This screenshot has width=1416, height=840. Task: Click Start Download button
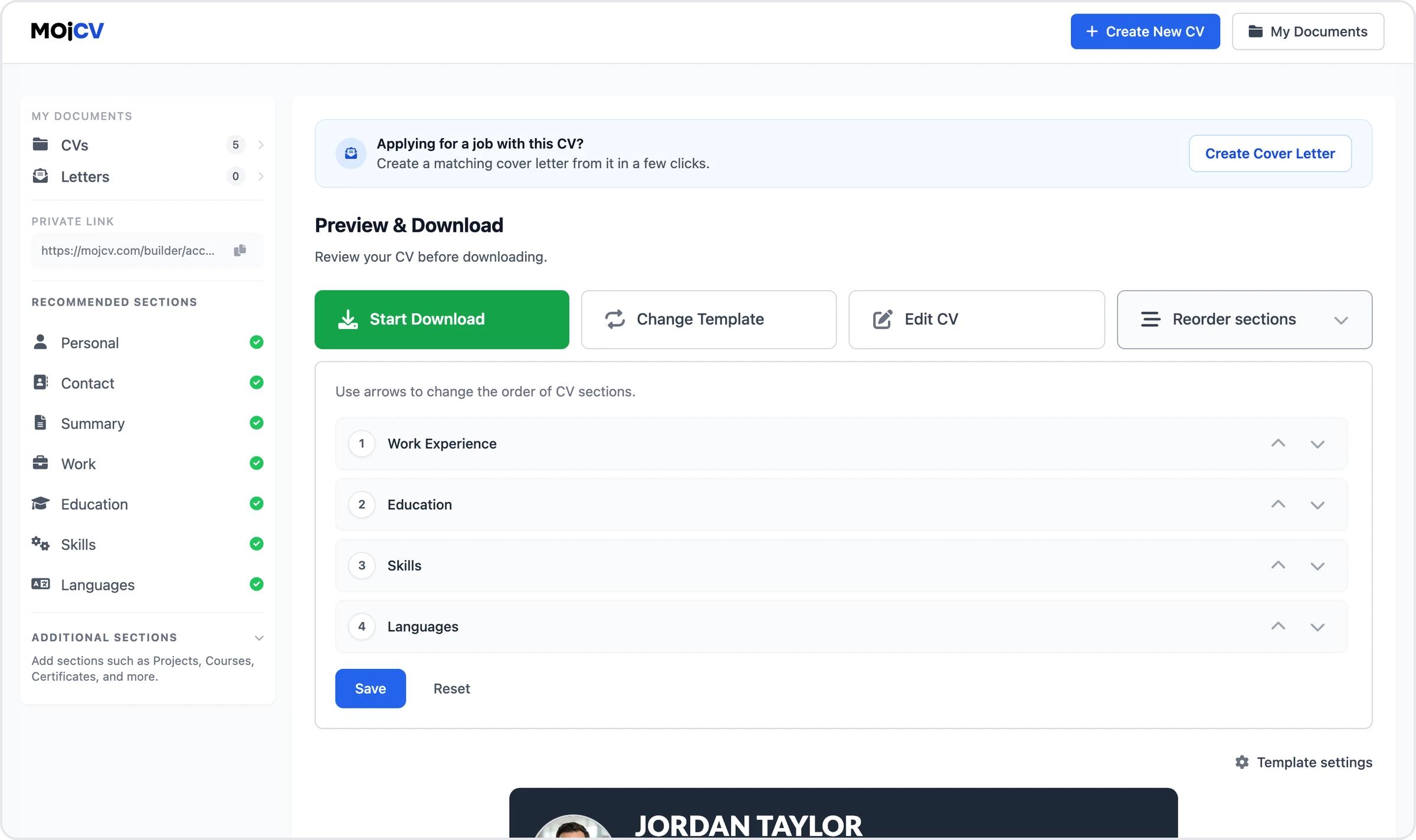point(441,319)
